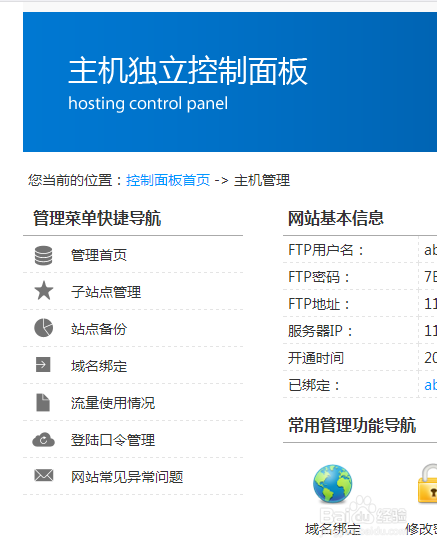Click the document icon beside 流量使用情况
The width and height of the screenshot is (437, 549).
tap(43, 402)
